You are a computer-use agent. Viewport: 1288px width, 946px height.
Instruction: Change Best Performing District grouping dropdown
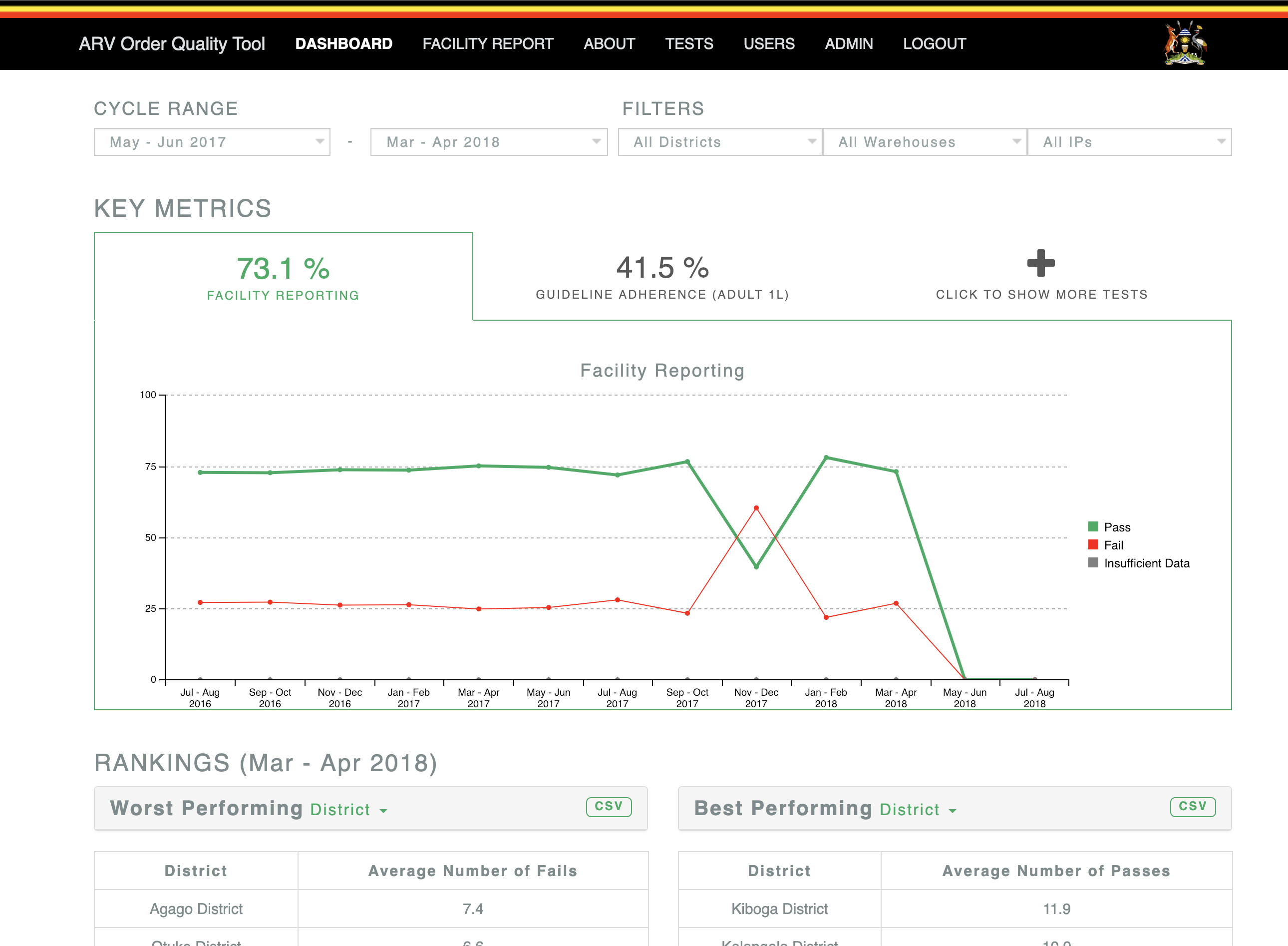[x=918, y=810]
